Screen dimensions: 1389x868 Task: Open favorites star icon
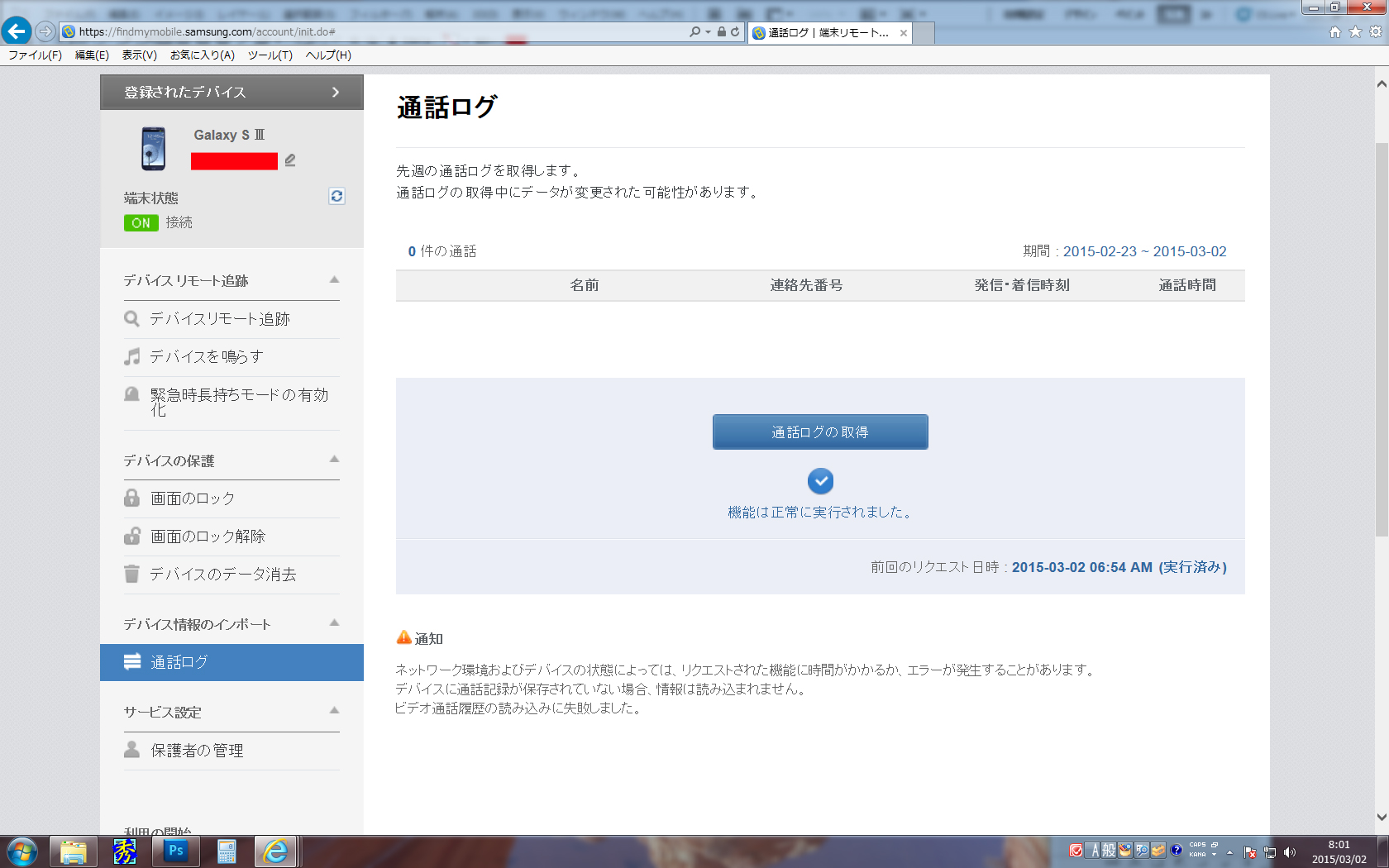click(x=1355, y=31)
